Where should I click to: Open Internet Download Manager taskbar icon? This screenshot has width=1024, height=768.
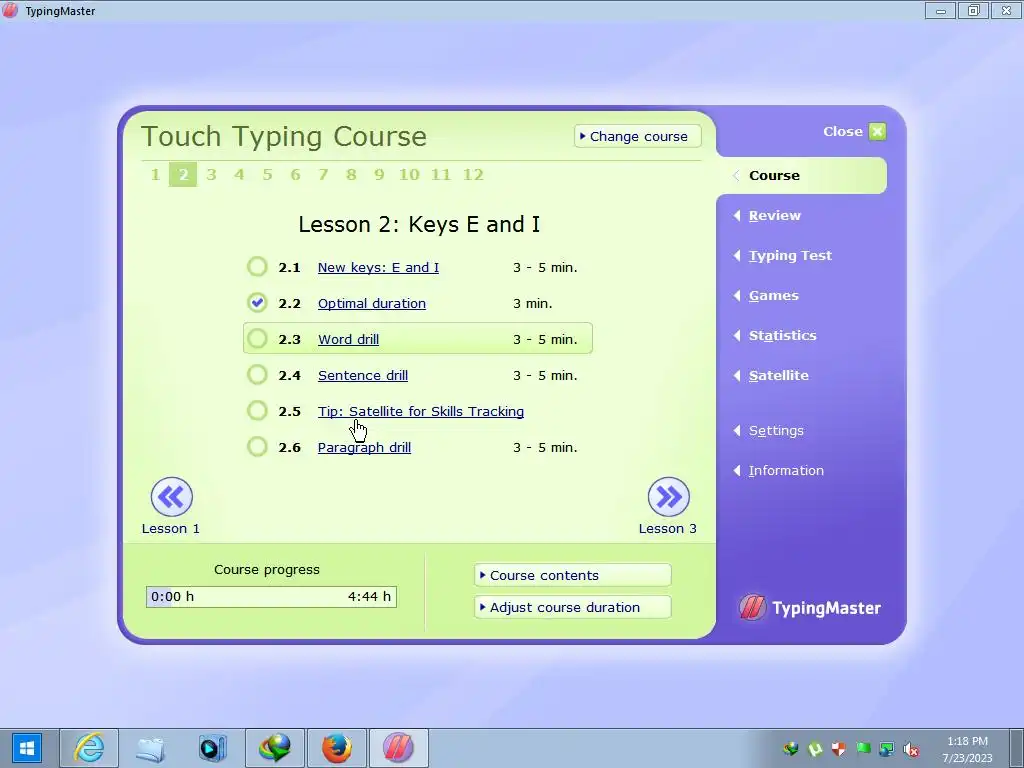[x=275, y=748]
